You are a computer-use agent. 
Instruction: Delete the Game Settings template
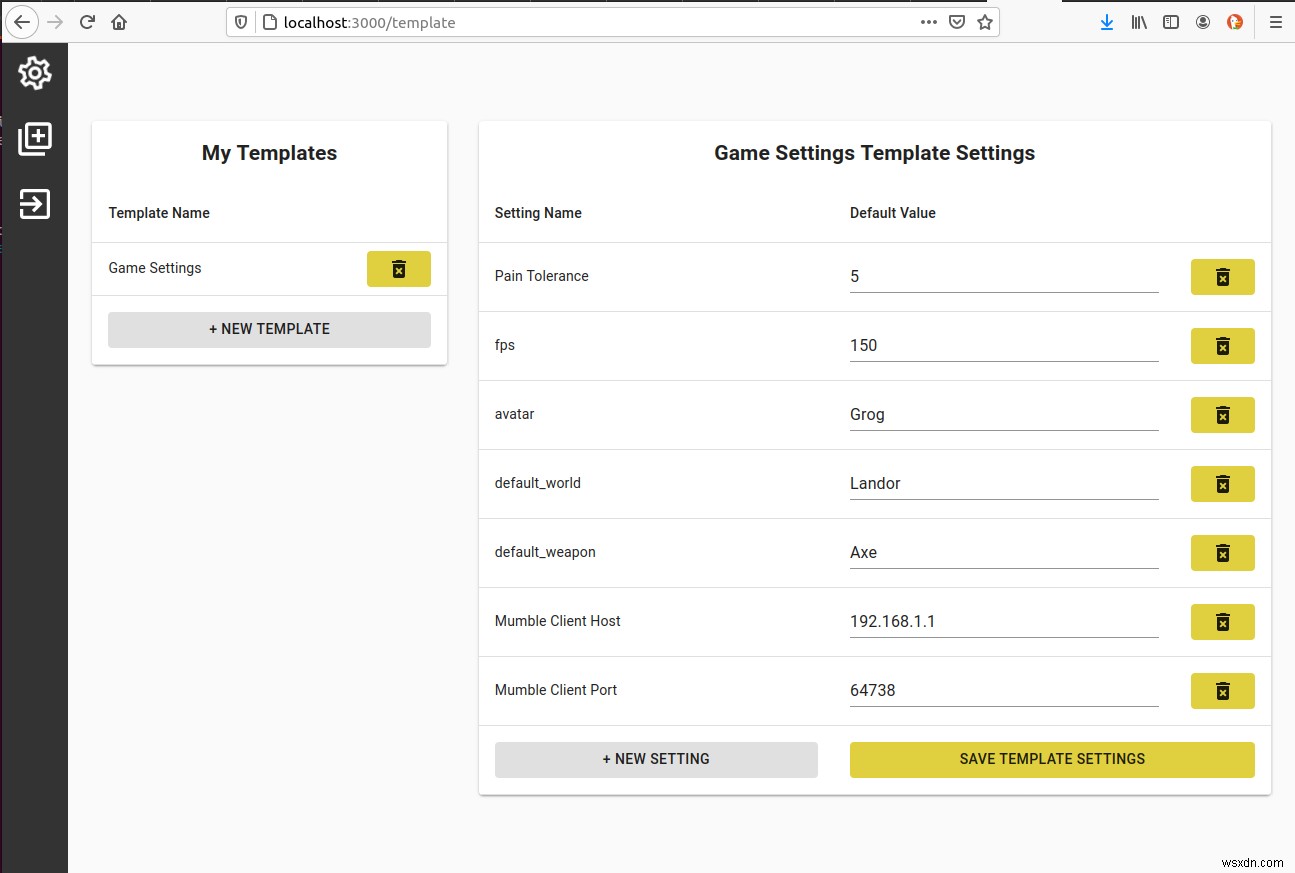click(x=398, y=269)
